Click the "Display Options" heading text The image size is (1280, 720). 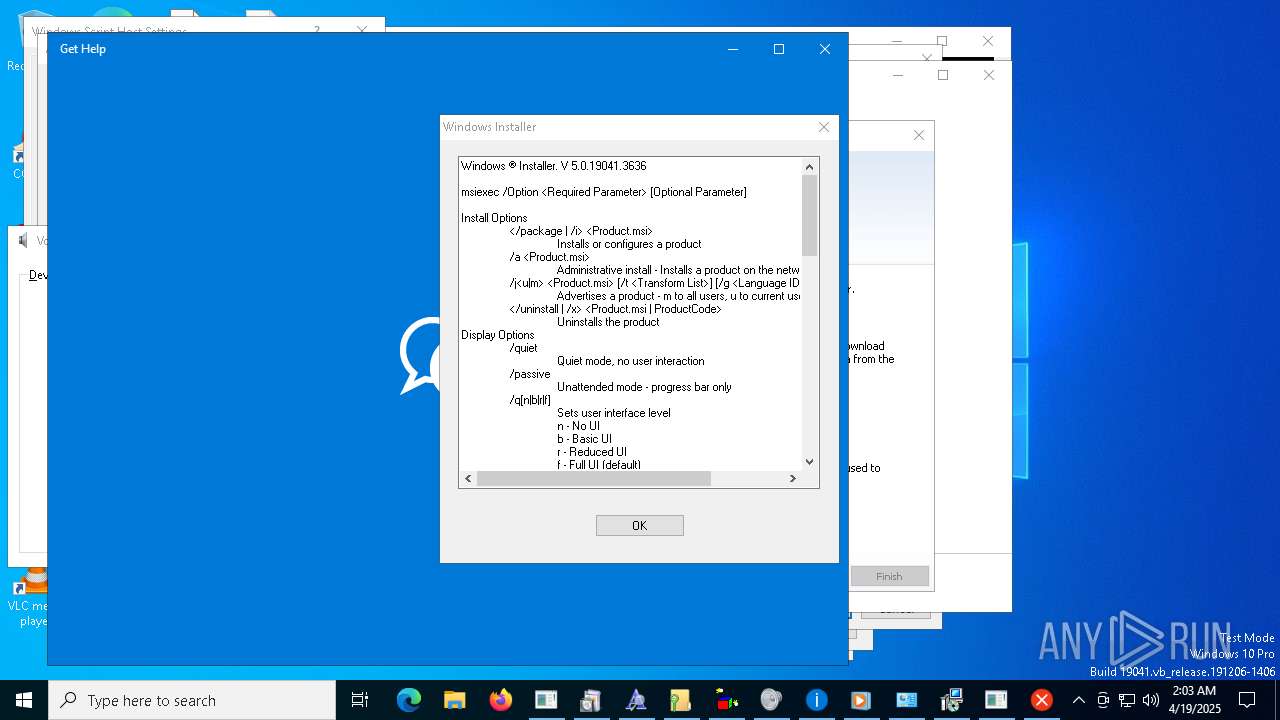[497, 335]
